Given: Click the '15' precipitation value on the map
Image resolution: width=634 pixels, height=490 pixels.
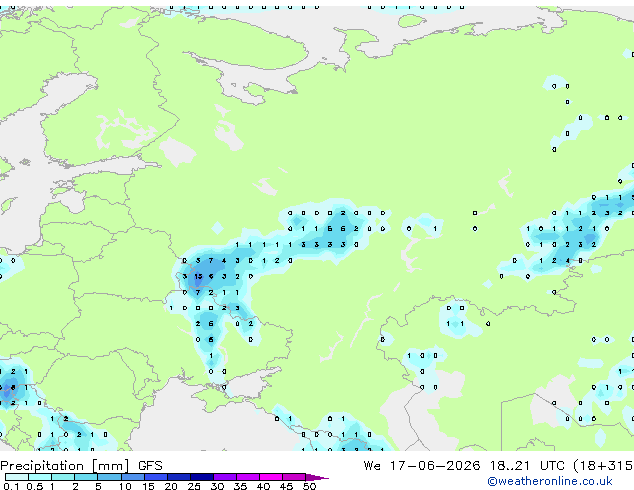Looking at the screenshot, I should (x=198, y=277).
